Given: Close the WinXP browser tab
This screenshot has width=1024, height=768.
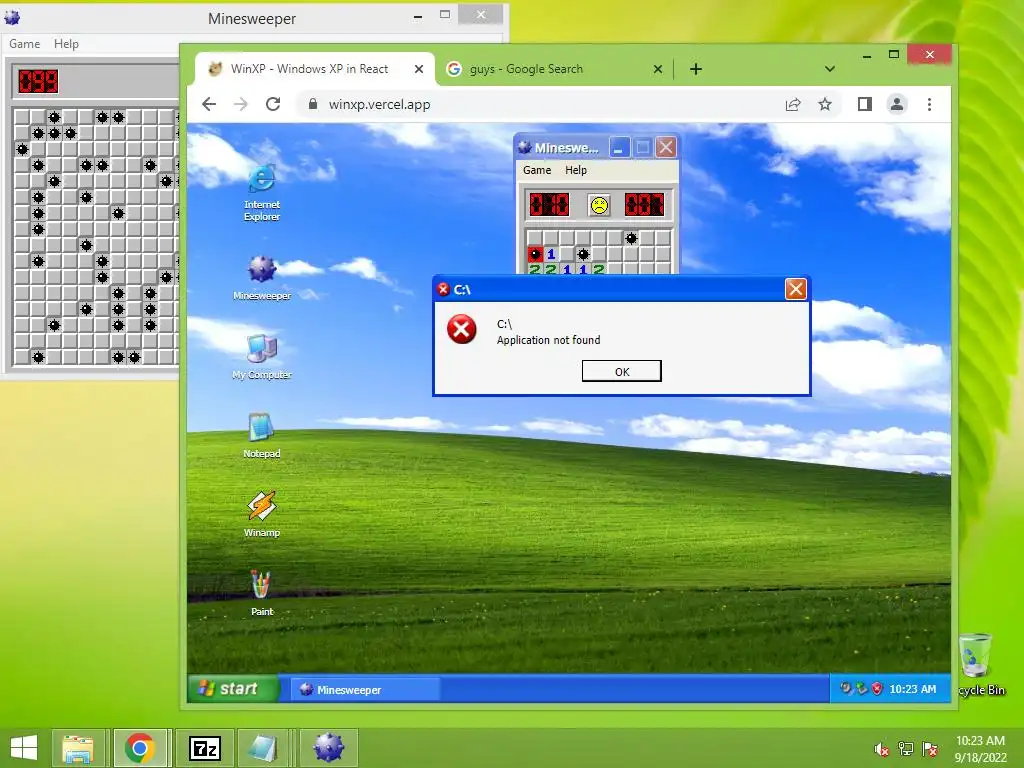Looking at the screenshot, I should click(x=419, y=69).
